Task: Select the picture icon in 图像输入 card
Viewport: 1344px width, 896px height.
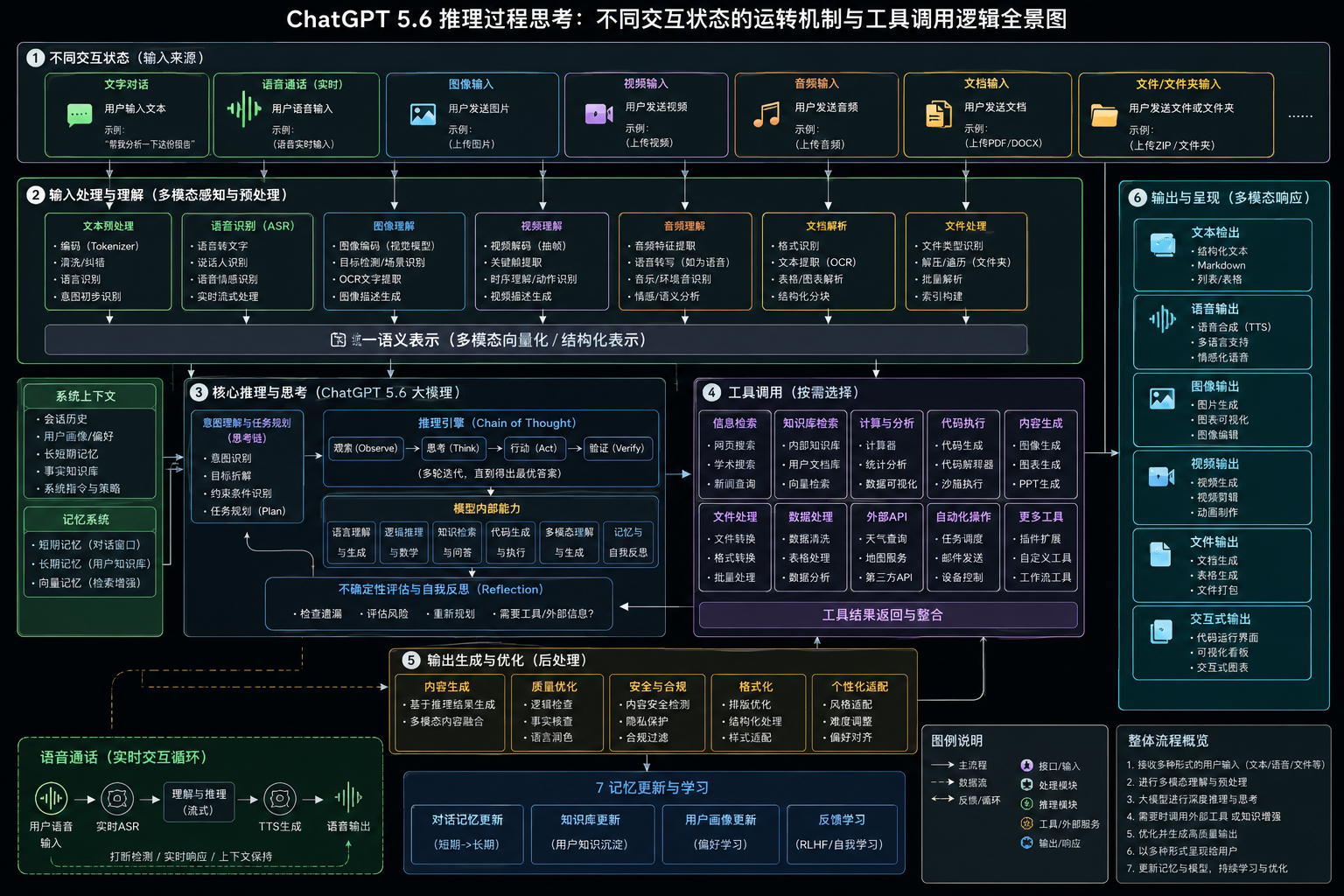Action: pyautogui.click(x=423, y=115)
